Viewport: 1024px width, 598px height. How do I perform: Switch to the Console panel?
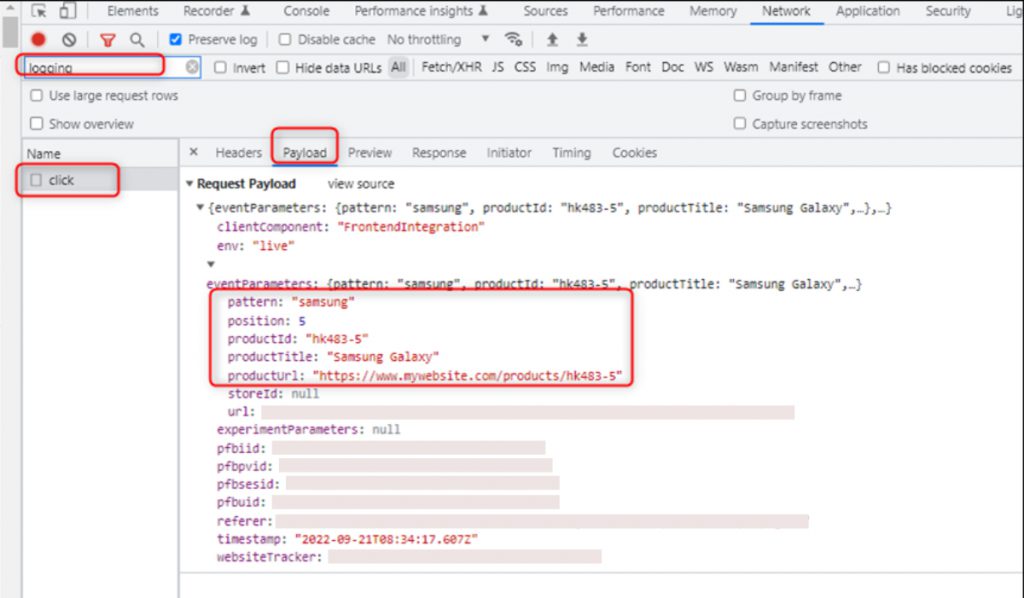click(306, 11)
